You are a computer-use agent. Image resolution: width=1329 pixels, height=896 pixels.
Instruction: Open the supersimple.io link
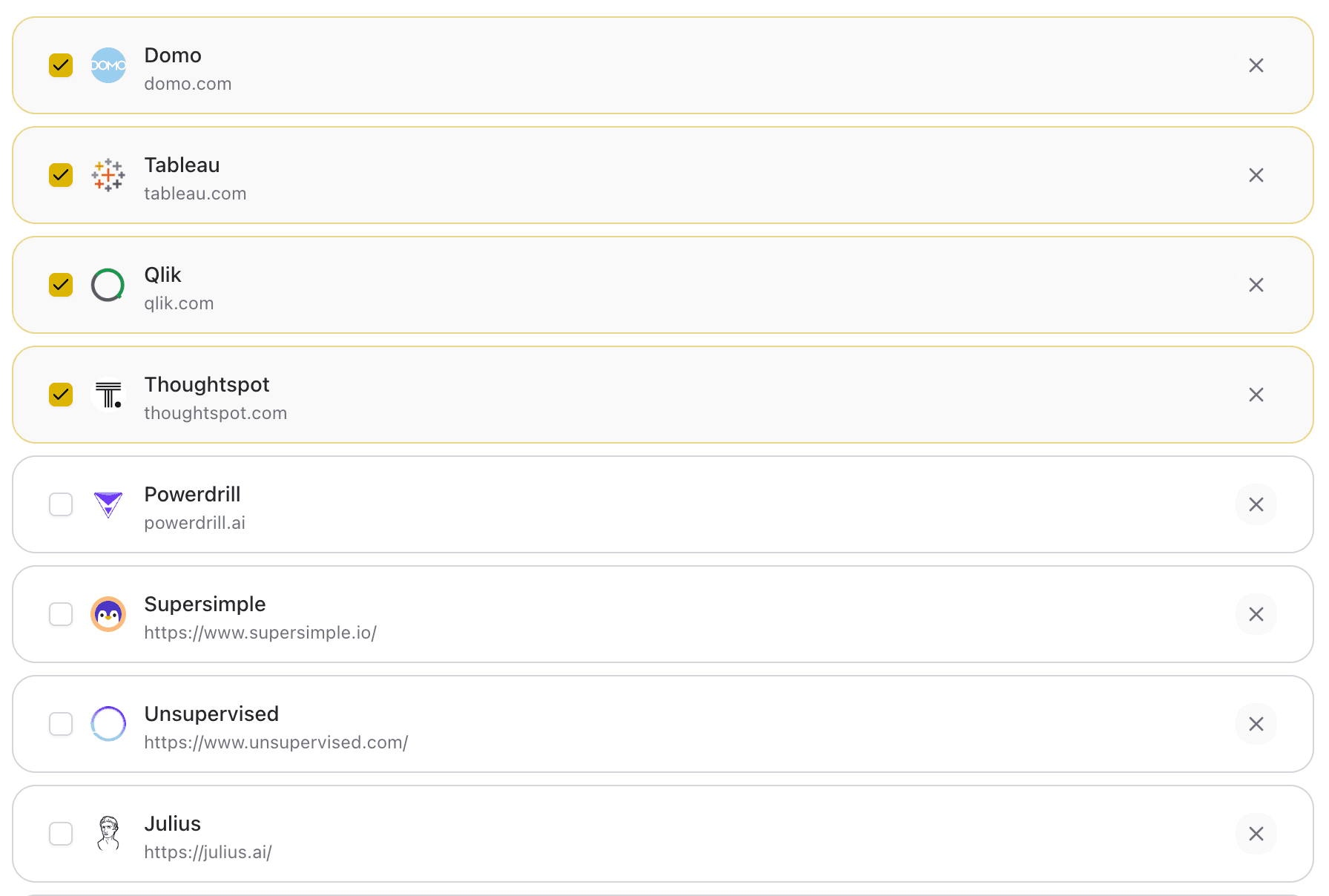[260, 633]
